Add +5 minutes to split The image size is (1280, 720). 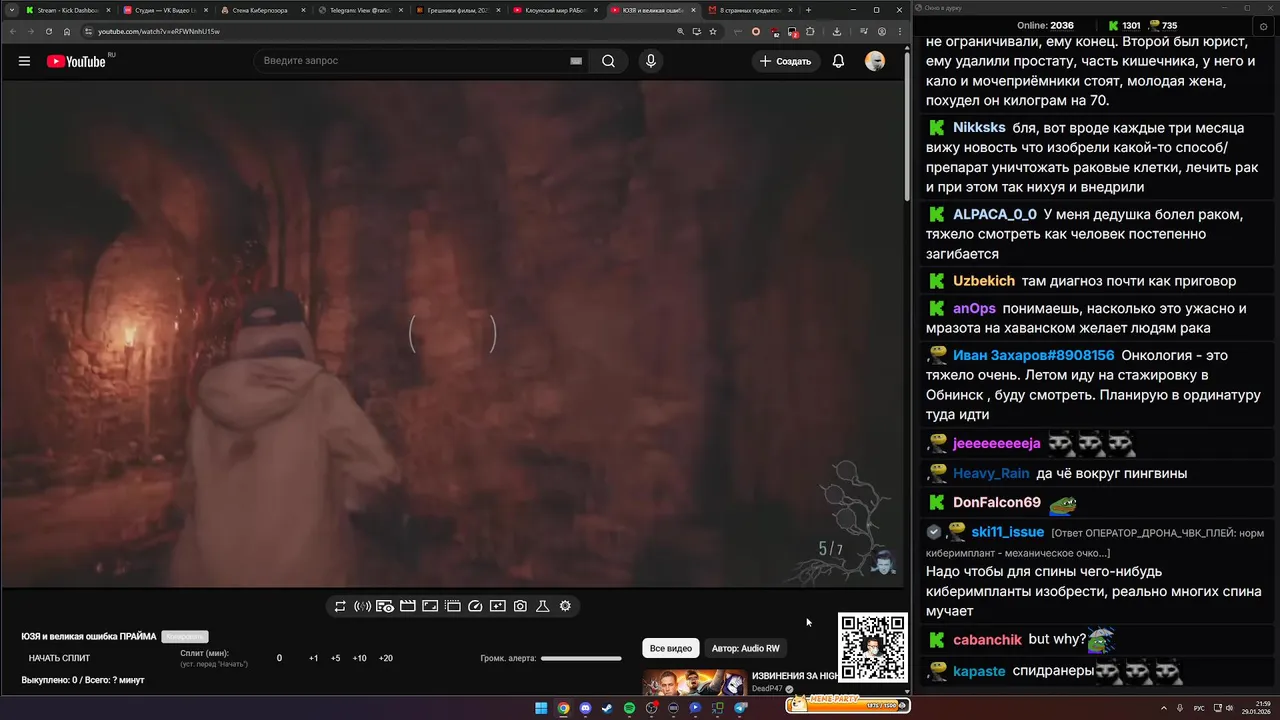(x=335, y=658)
